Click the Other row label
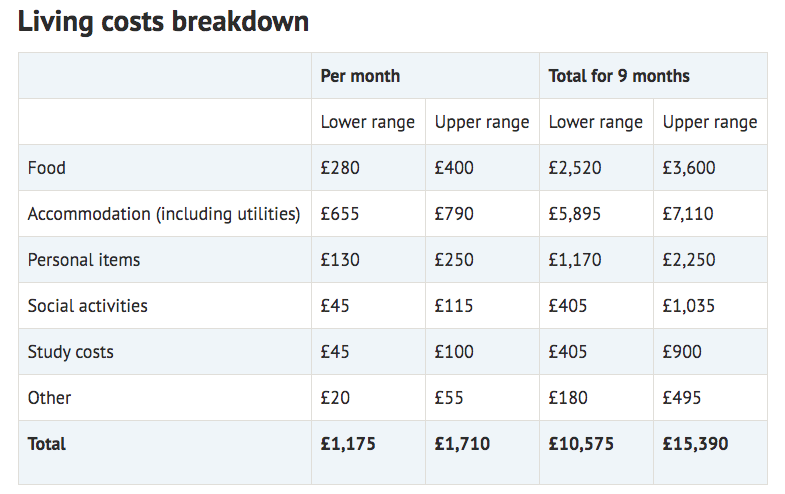 pyautogui.click(x=49, y=398)
